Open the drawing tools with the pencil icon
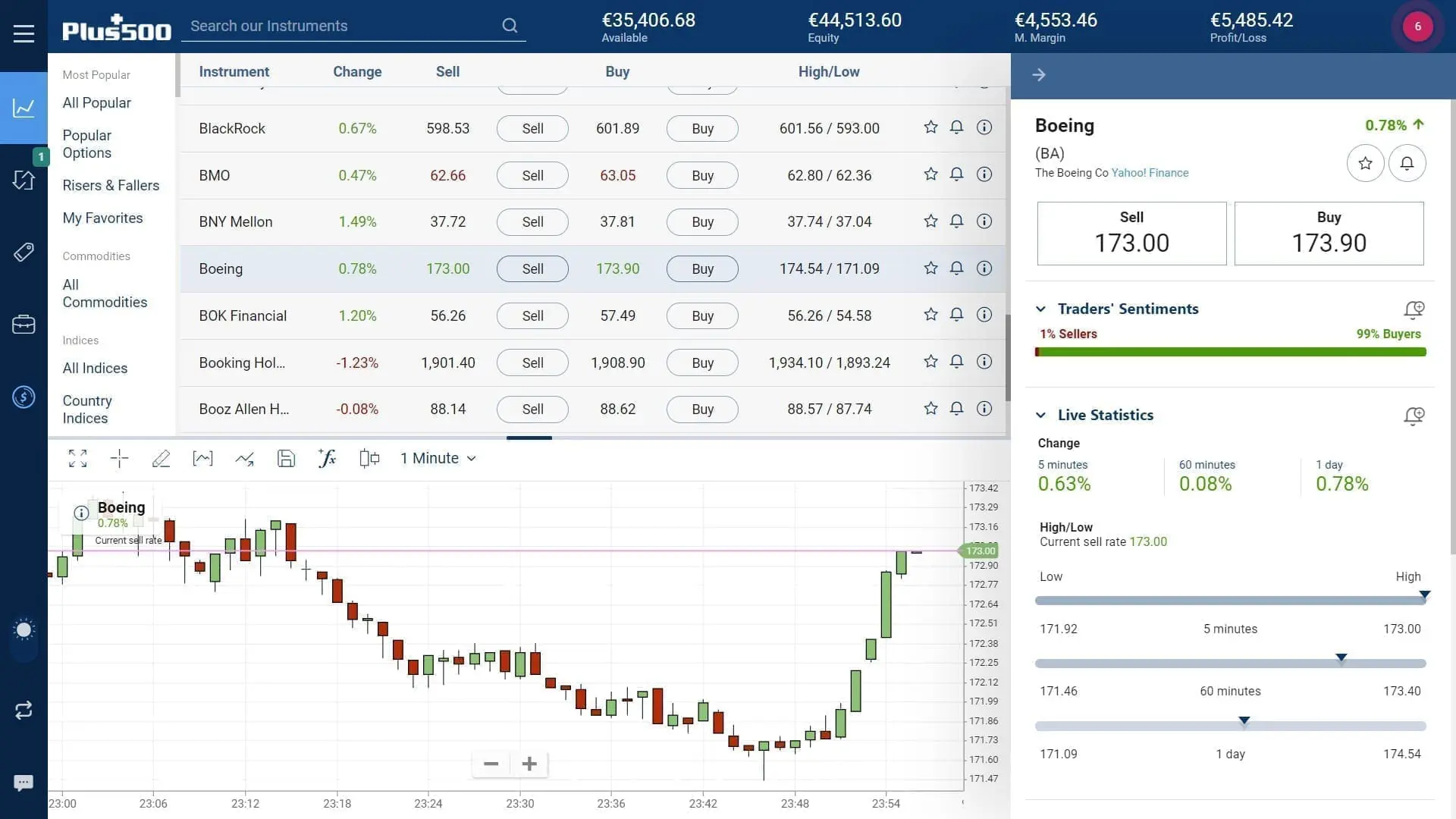Viewport: 1456px width, 819px height. tap(161, 458)
